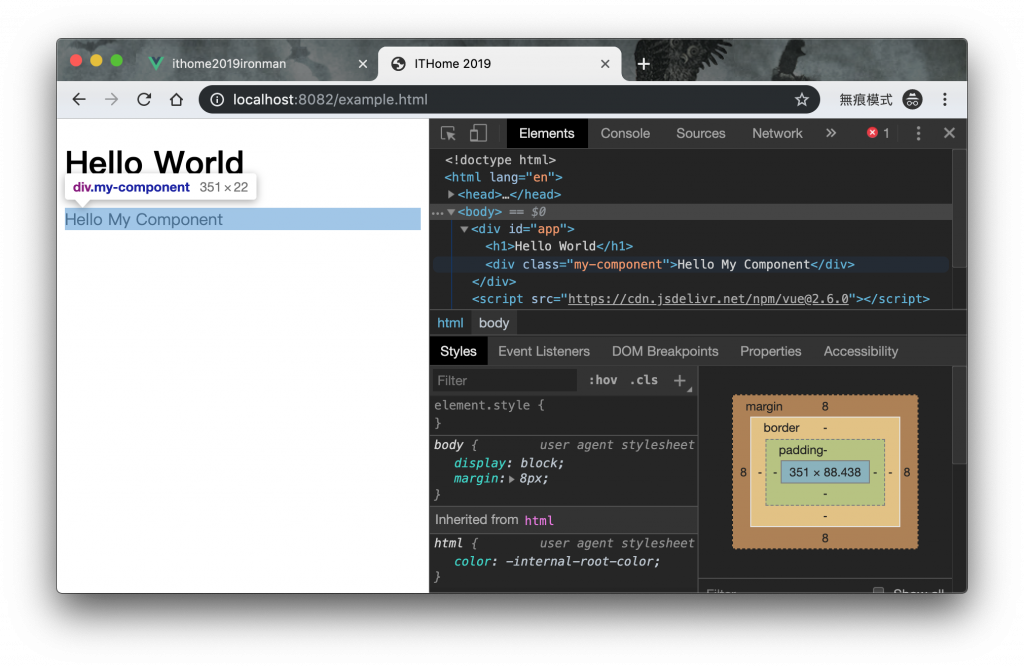Toggle the .cls class editor button
This screenshot has height=668, width=1024.
click(644, 380)
